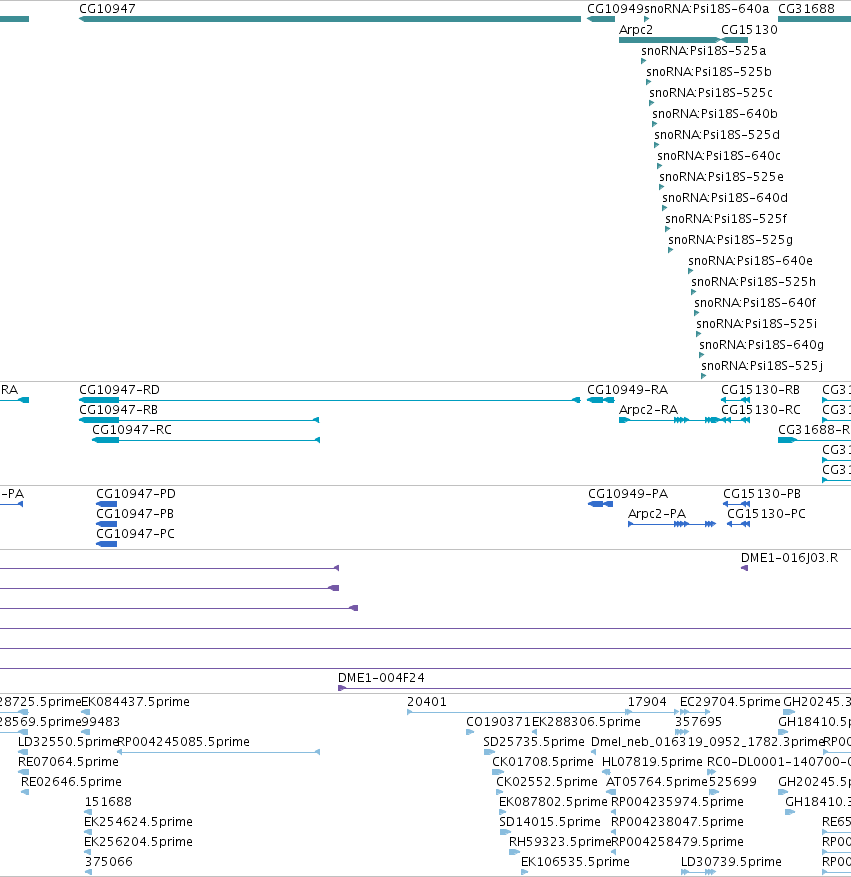Click snoRNA:Psi18S-525b label
851x877 pixels.
click(x=709, y=72)
